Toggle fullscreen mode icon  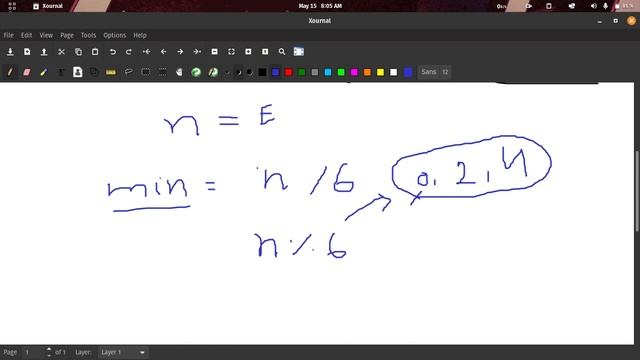[299, 52]
